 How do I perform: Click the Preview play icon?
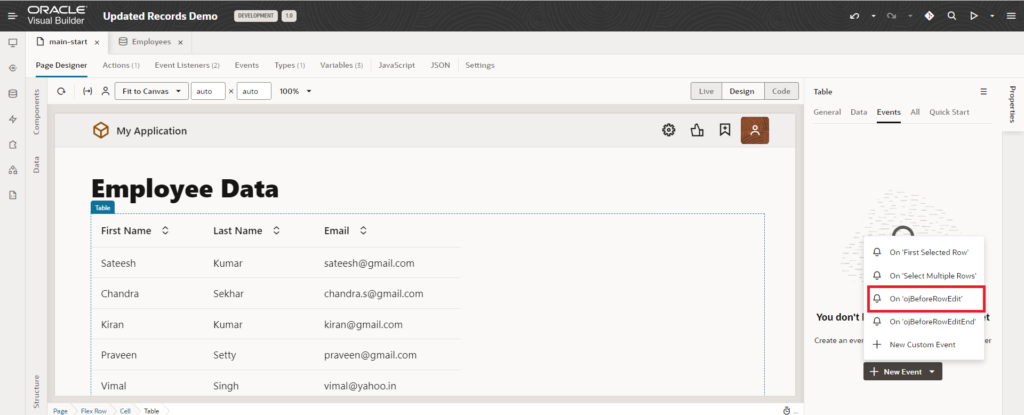[x=972, y=16]
